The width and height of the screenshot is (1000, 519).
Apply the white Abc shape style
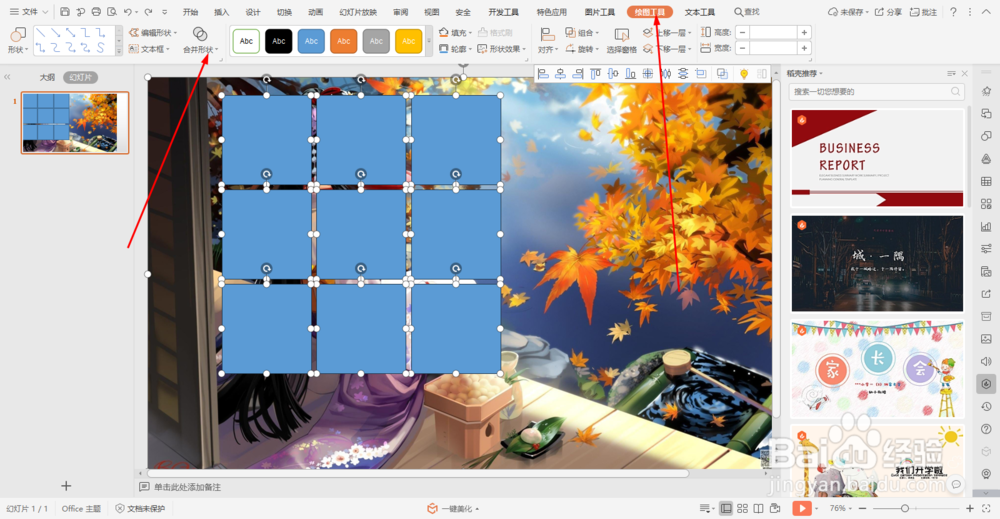point(246,41)
